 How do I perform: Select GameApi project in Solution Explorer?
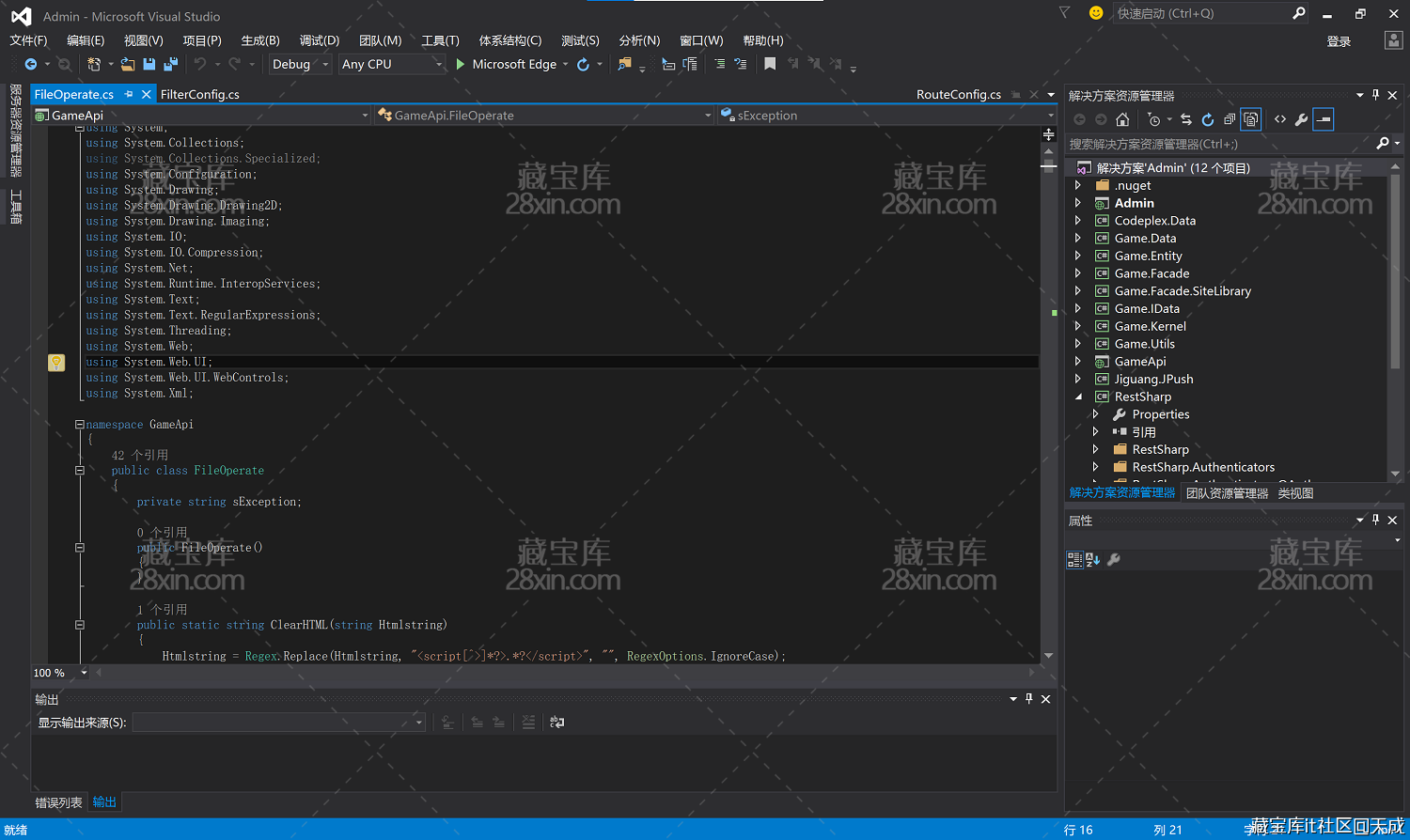coord(1140,362)
